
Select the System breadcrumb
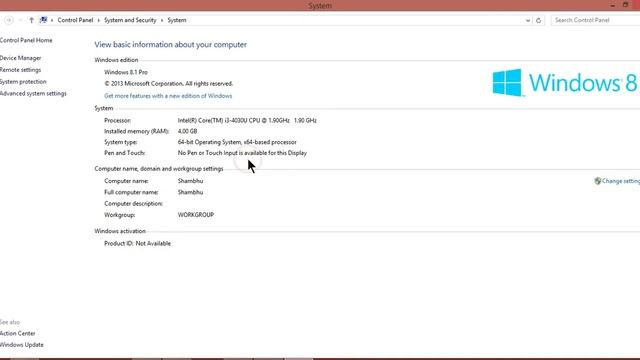[x=177, y=20]
